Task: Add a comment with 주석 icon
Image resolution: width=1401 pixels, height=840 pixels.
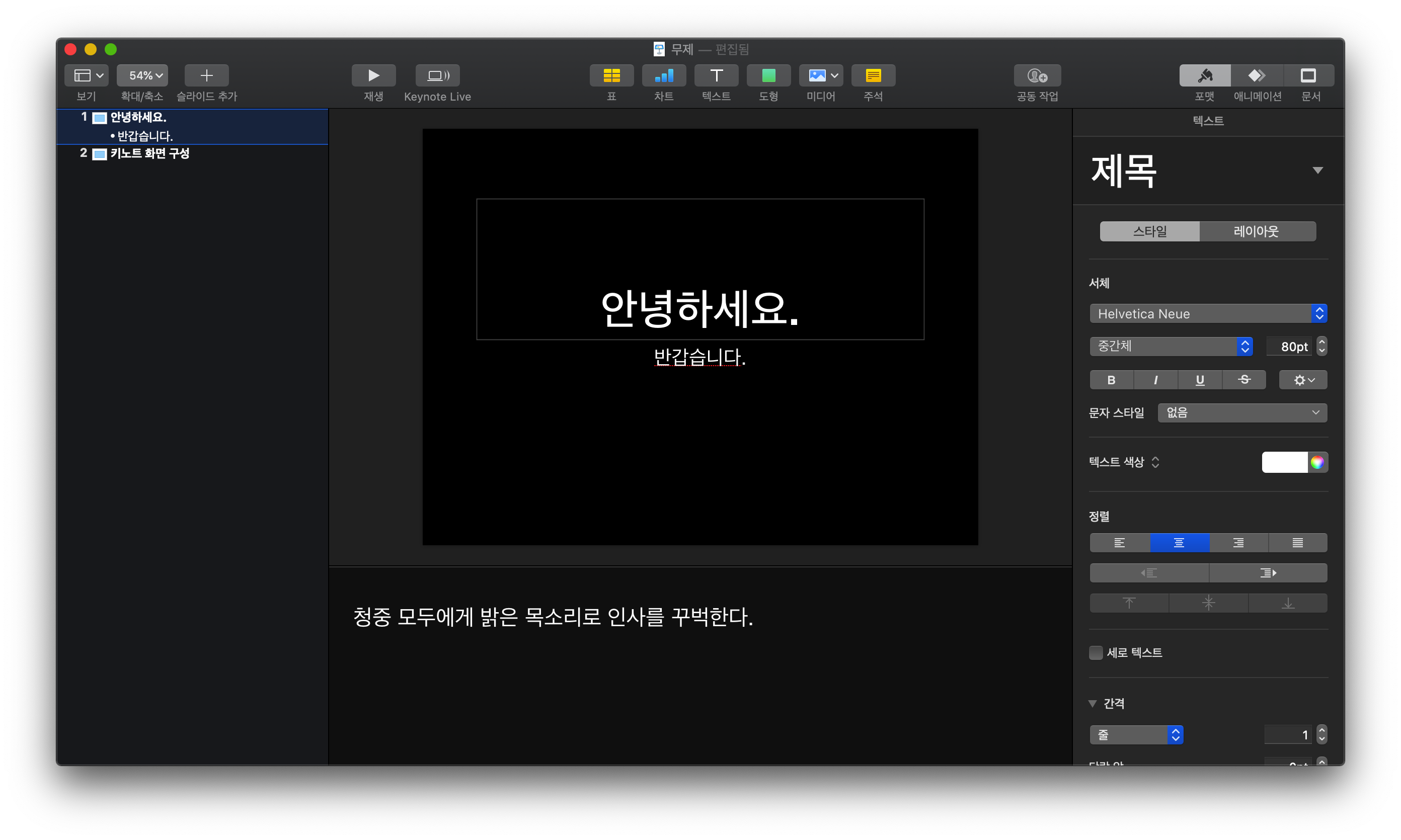Action: coord(873,75)
